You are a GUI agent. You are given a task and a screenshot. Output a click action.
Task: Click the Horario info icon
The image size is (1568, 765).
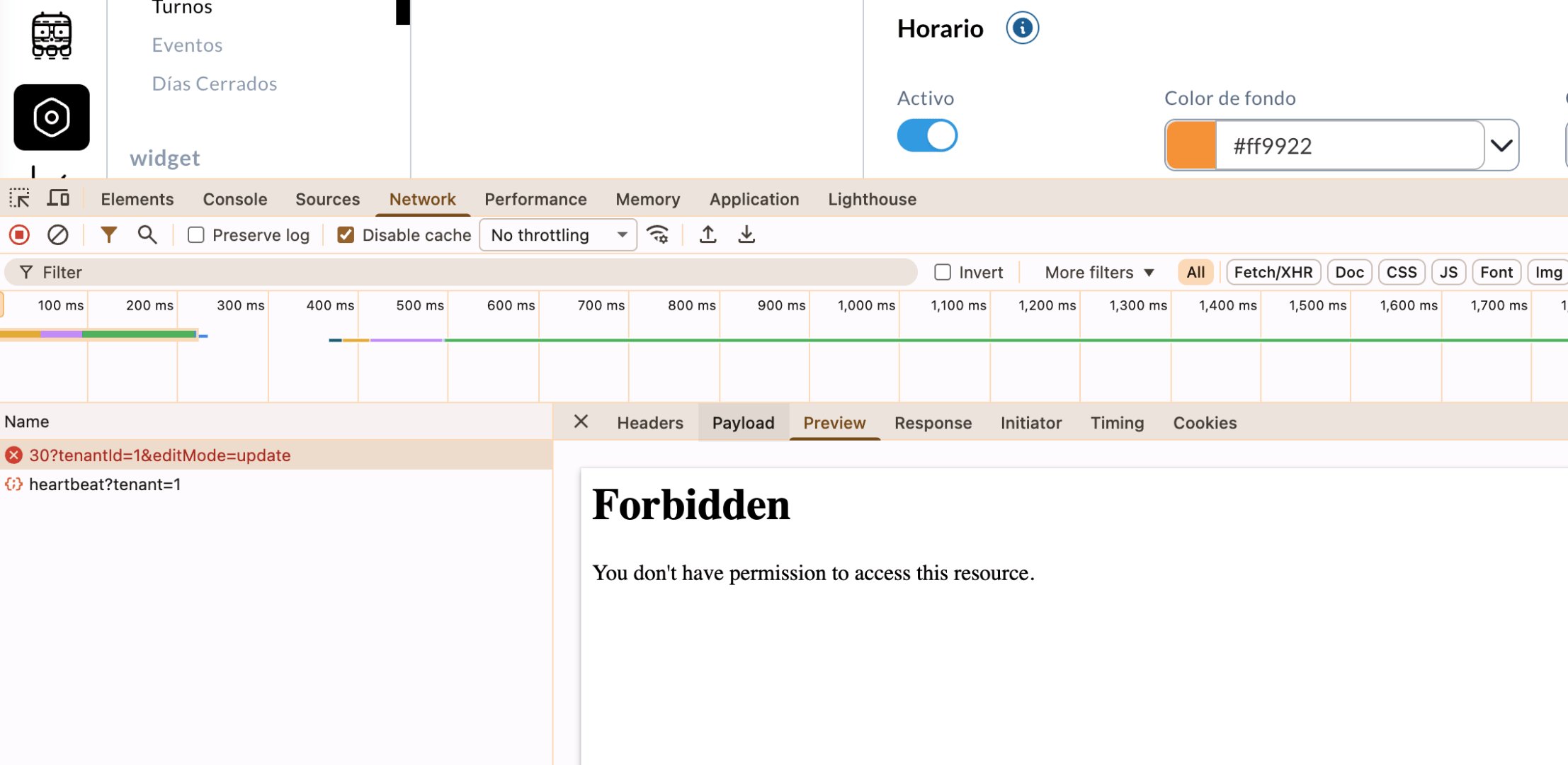pyautogui.click(x=1022, y=28)
